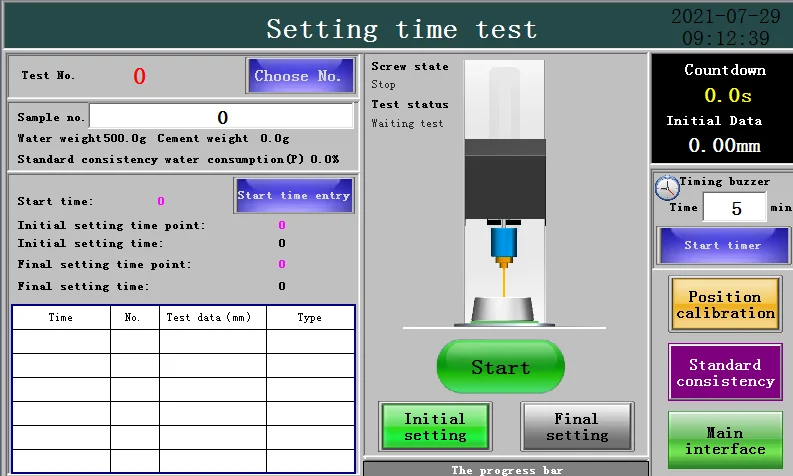Open Start time entry
Image resolution: width=793 pixels, height=476 pixels.
pos(294,195)
